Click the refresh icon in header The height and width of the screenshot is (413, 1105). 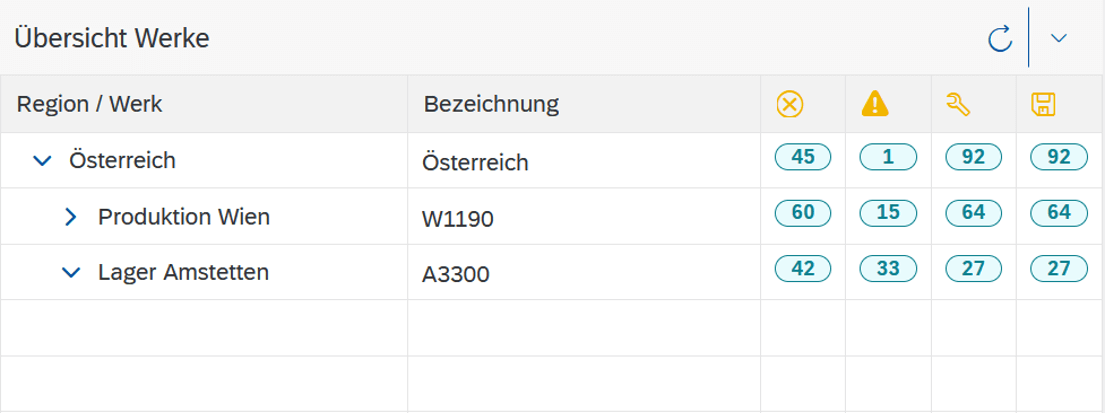click(999, 38)
